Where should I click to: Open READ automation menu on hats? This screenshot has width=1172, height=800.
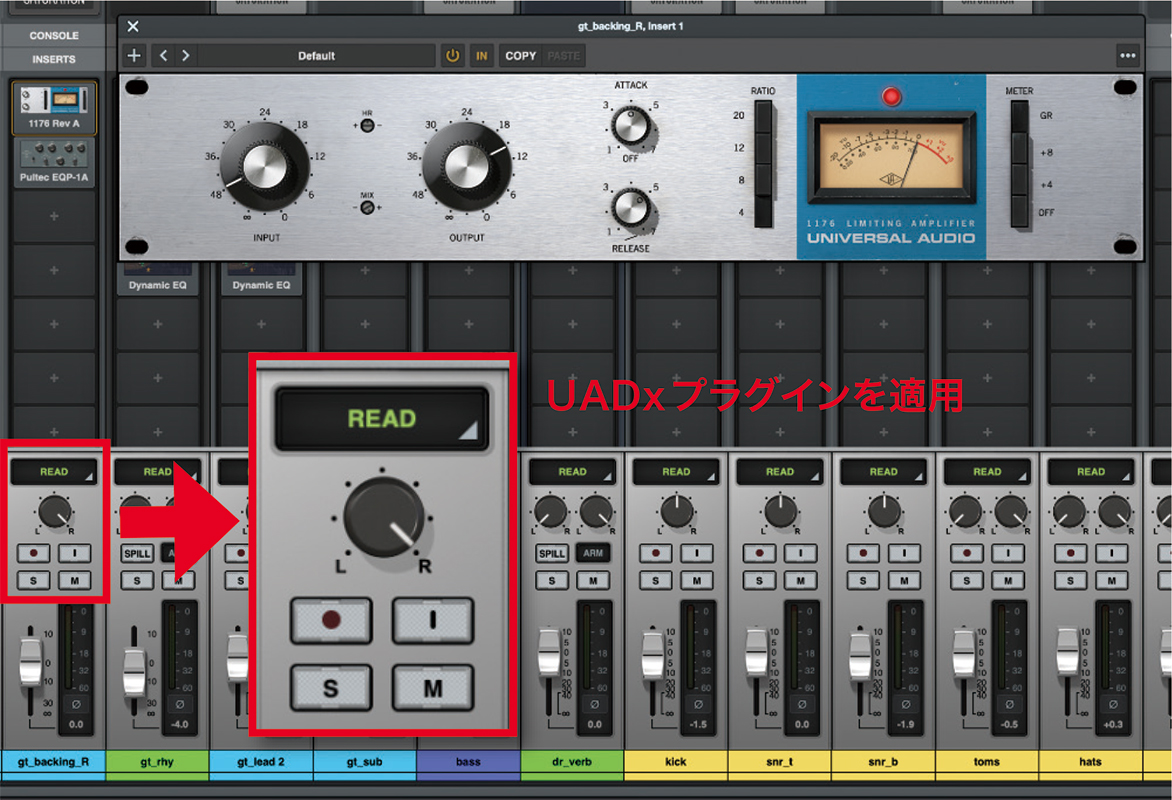click(x=1091, y=472)
